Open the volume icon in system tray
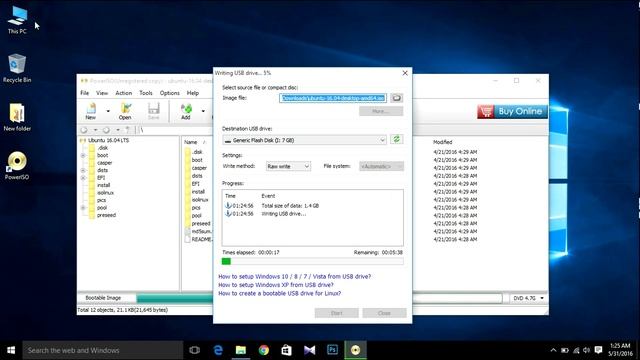640x360 pixels. 587,350
